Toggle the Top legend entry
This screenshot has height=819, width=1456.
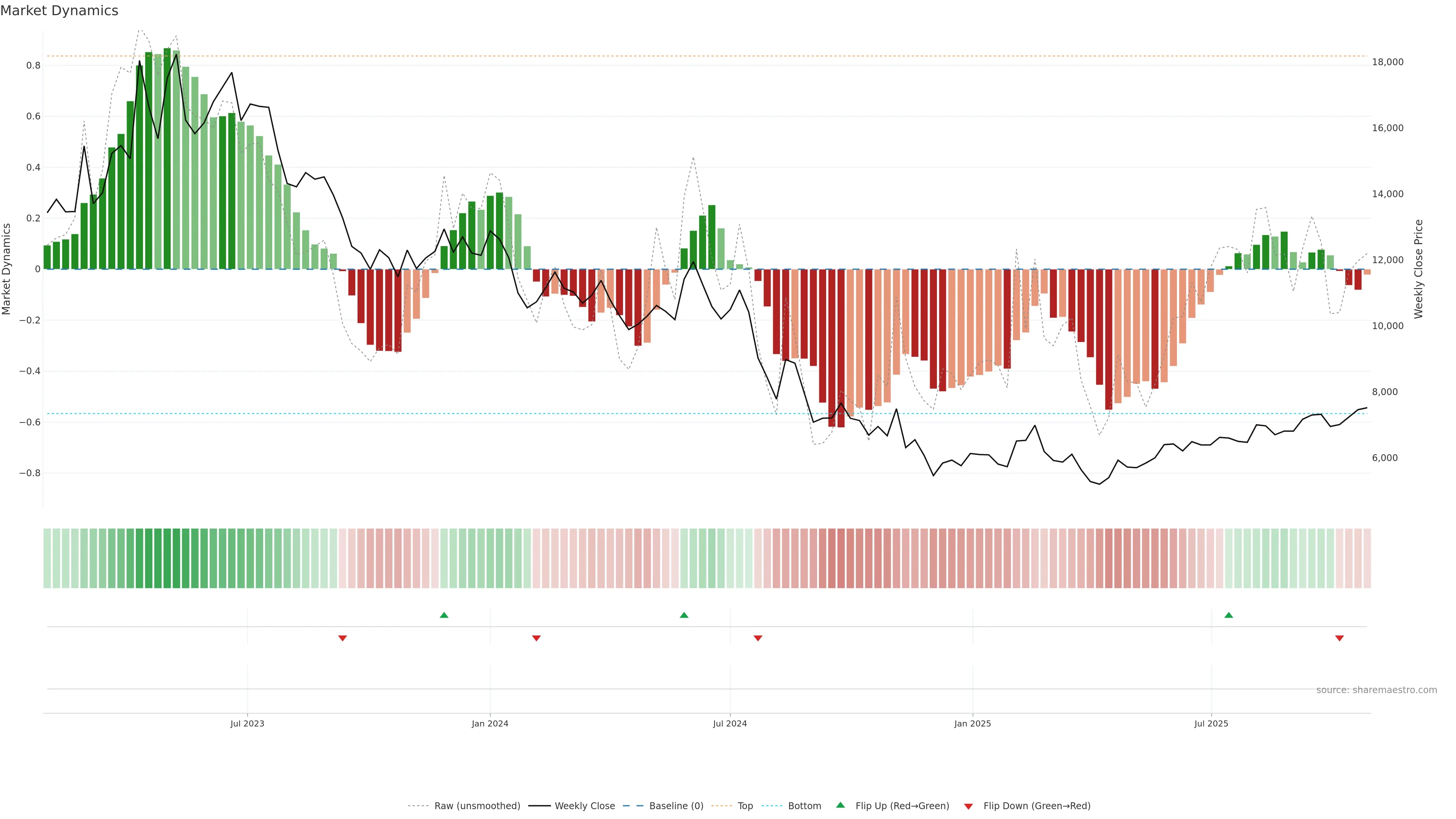pyautogui.click(x=745, y=806)
